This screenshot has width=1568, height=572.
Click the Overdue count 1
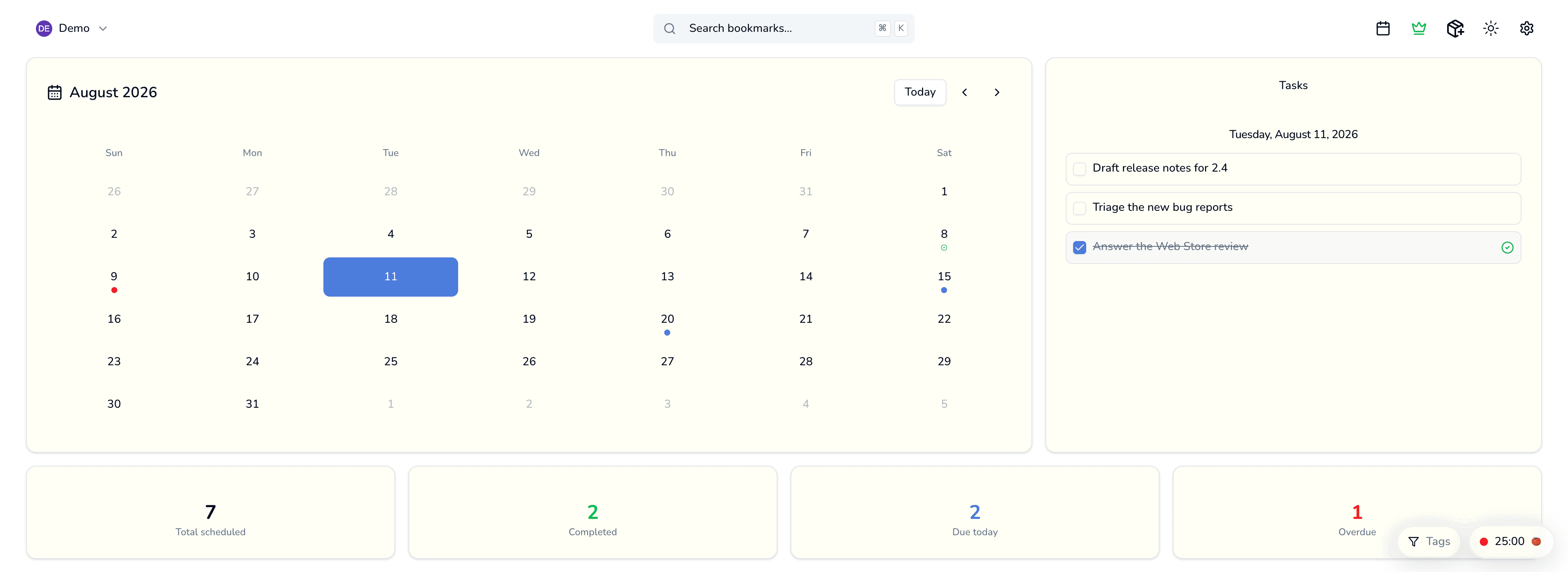1357,512
